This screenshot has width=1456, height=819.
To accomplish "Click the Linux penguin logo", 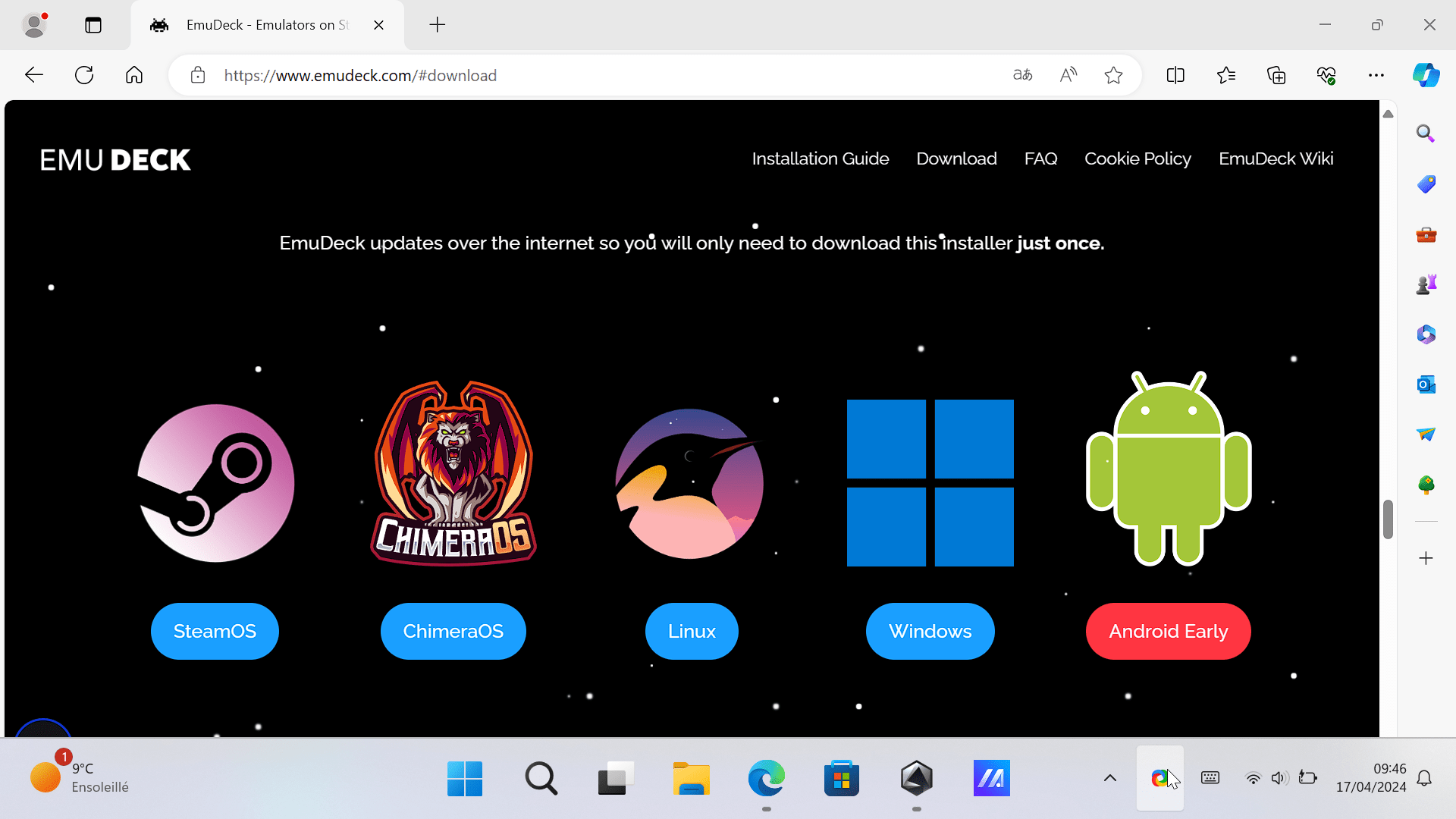I will click(x=689, y=483).
